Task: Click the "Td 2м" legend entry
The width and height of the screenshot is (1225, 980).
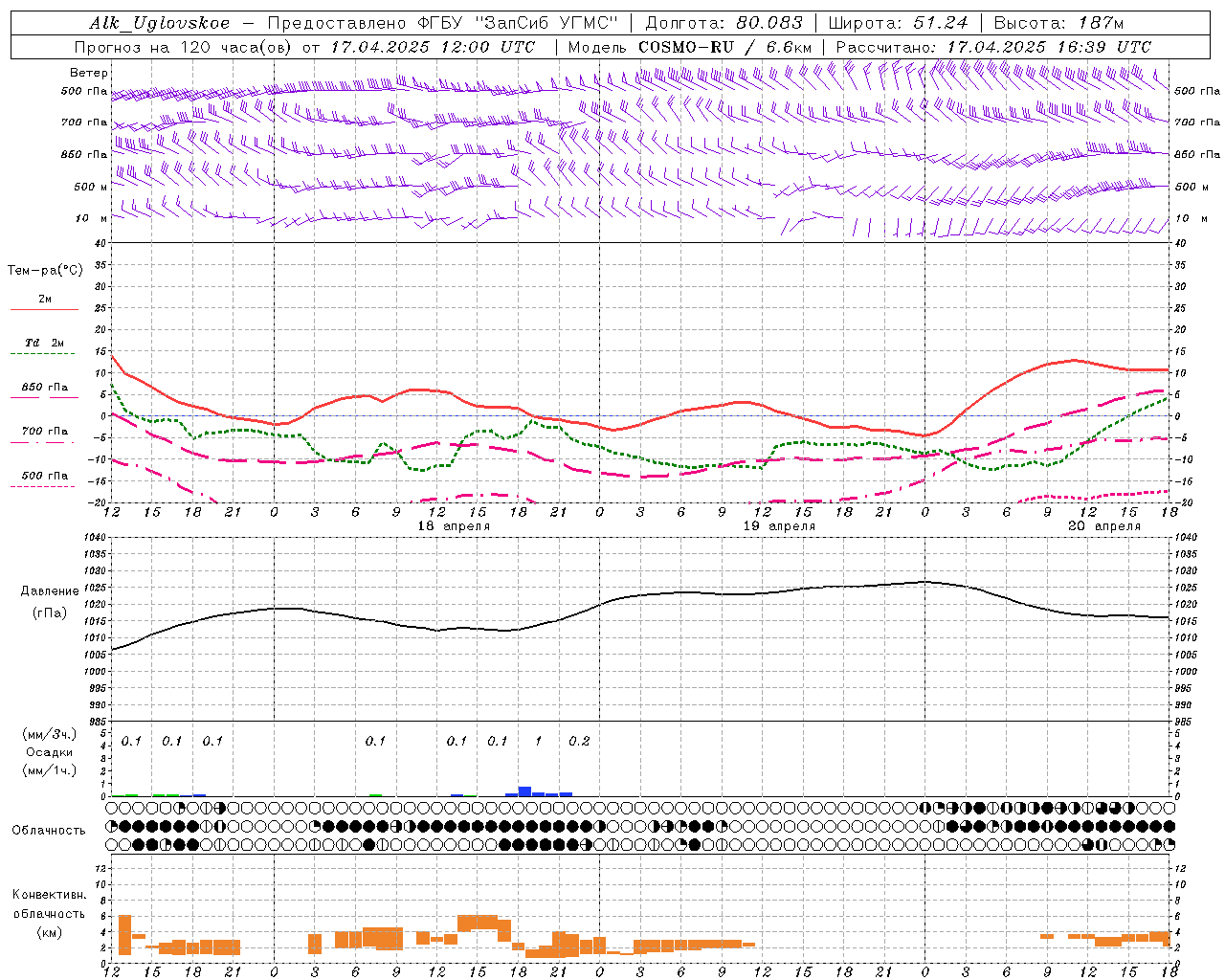Action: coord(45,343)
